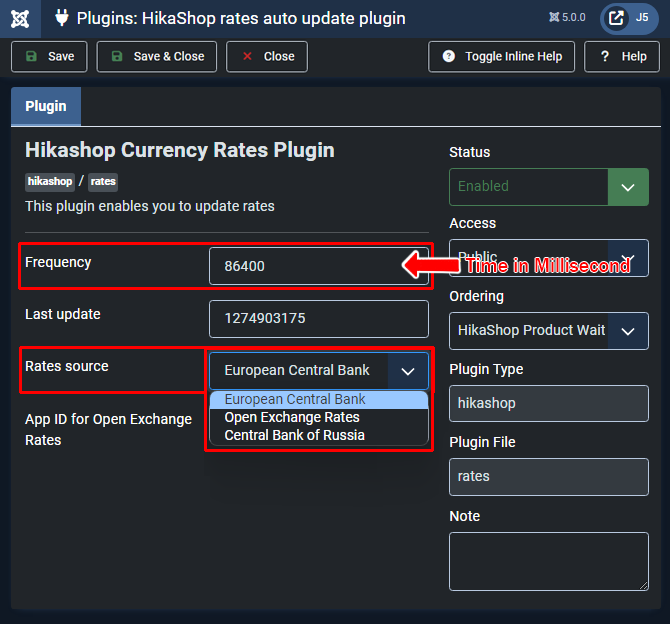Click the Plugin Type field
Screen dimensions: 670x624
tap(549, 403)
